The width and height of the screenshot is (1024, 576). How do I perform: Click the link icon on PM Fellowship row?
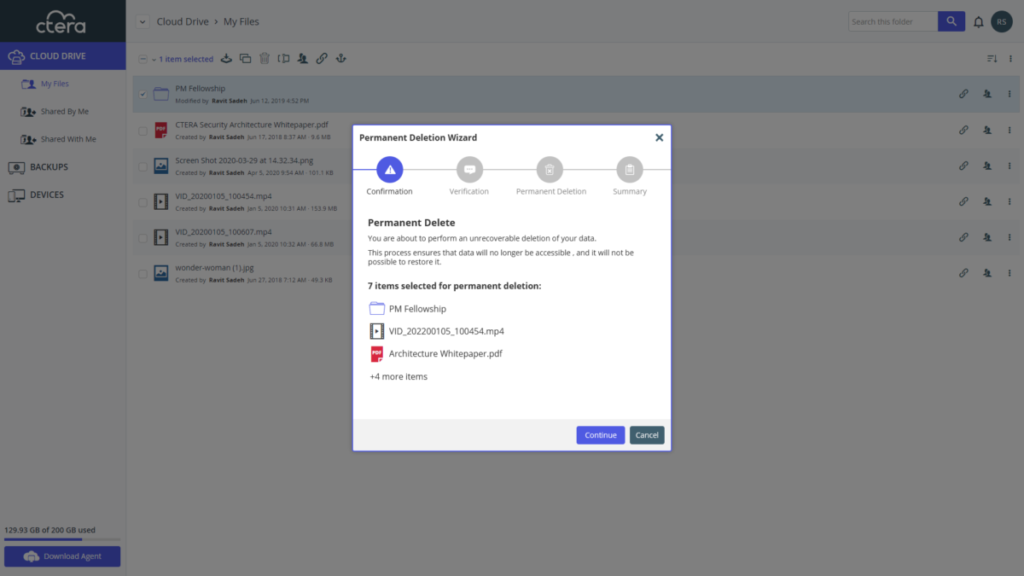pyautogui.click(x=964, y=94)
